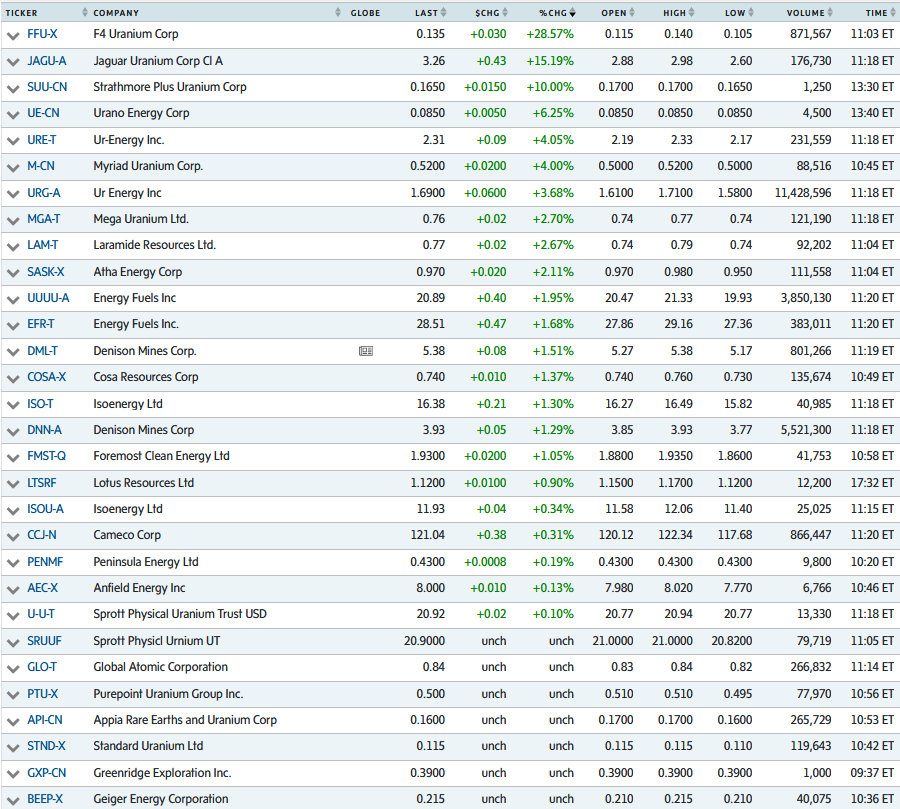Screen dimensions: 900x809
Task: Expand the ISO-T row chevron
Action: [x=13, y=405]
